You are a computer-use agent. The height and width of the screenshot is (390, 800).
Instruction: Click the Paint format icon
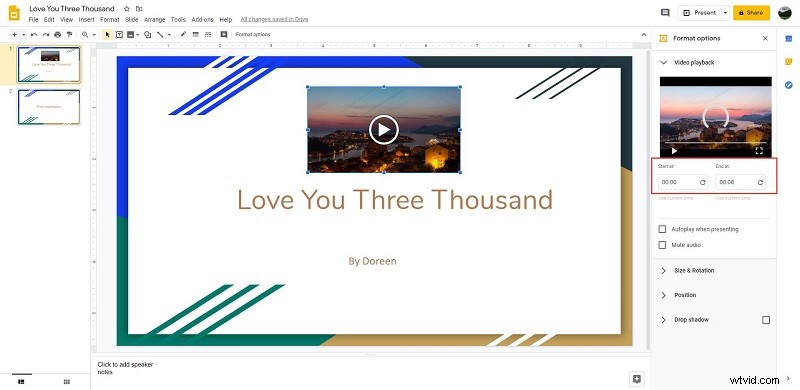coord(69,35)
